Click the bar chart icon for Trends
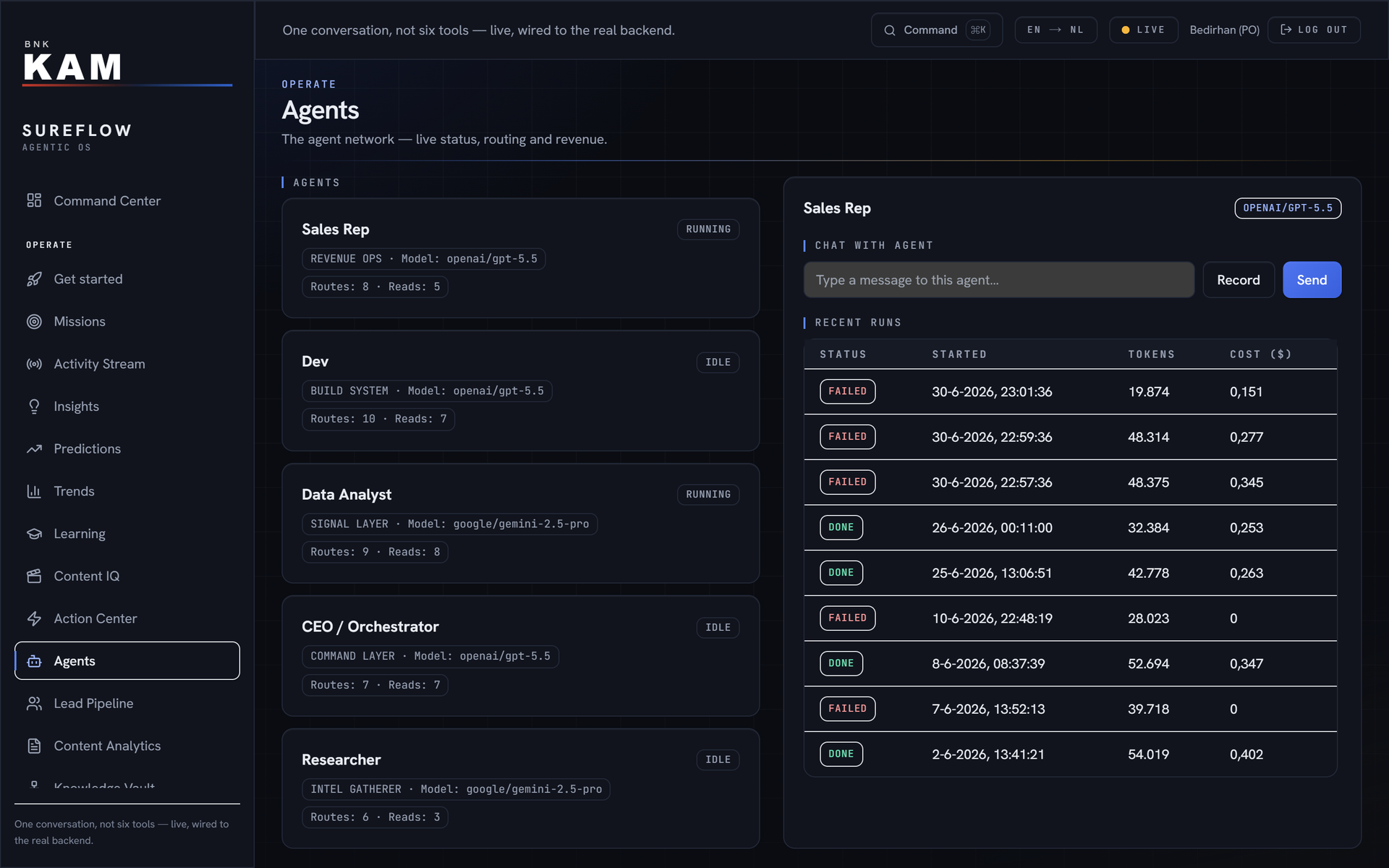The image size is (1389, 868). pos(34,491)
